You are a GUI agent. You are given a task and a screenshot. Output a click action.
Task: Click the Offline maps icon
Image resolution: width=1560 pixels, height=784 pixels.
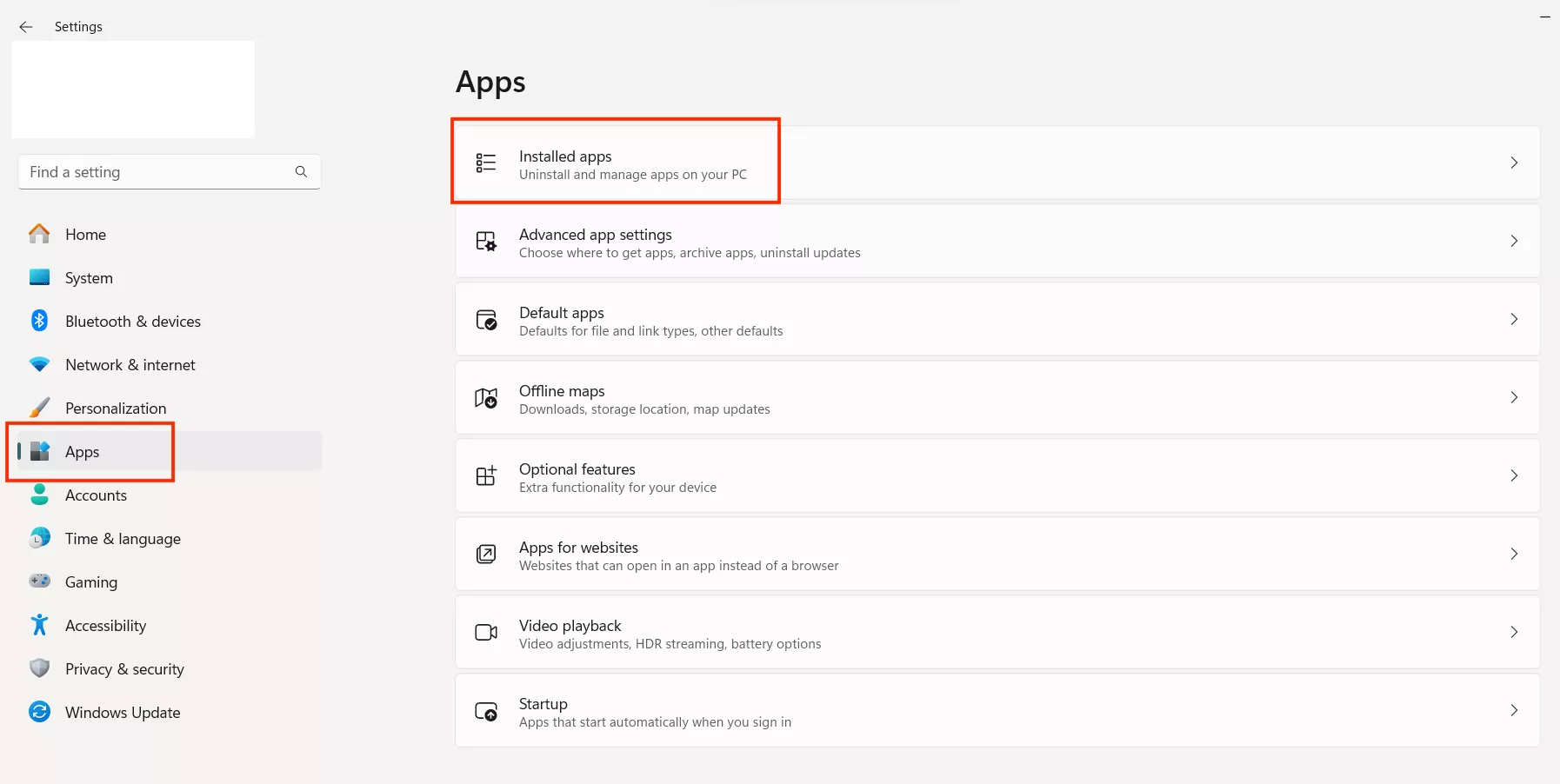[486, 398]
